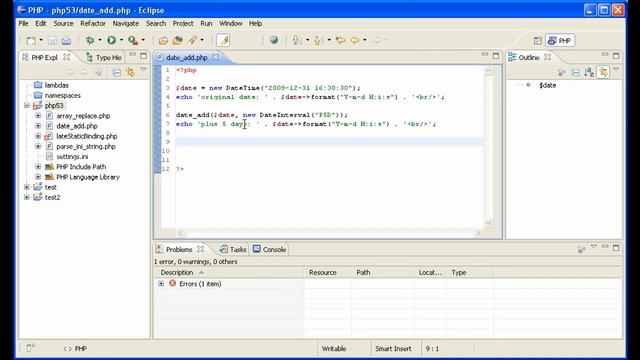The image size is (640, 360).
Task: Select the namespaces project folder
Action: [x=57, y=95]
